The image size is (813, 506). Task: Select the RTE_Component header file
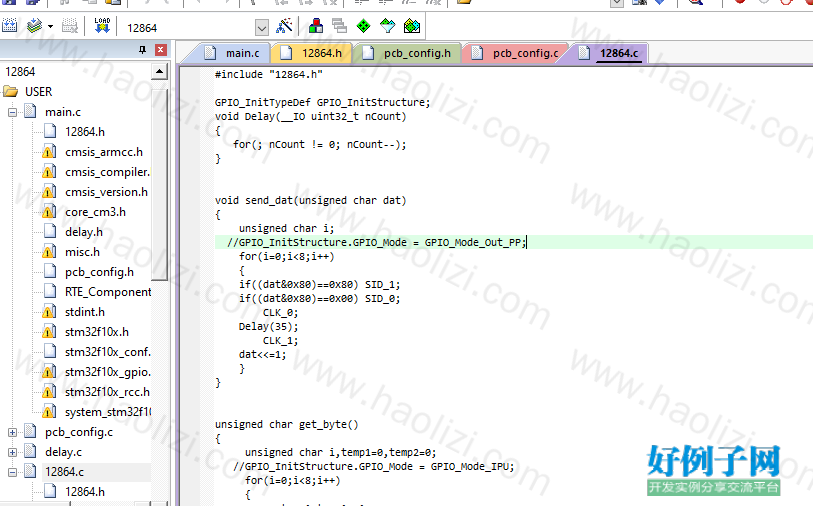108,292
